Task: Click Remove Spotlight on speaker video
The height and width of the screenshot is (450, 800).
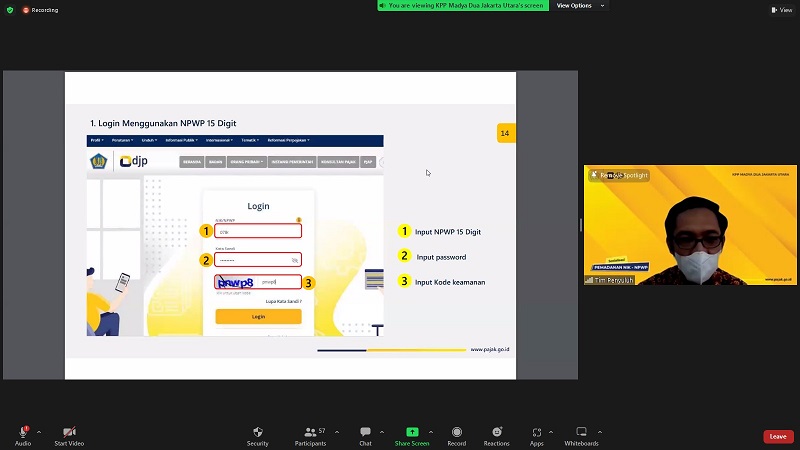Action: pyautogui.click(x=621, y=175)
